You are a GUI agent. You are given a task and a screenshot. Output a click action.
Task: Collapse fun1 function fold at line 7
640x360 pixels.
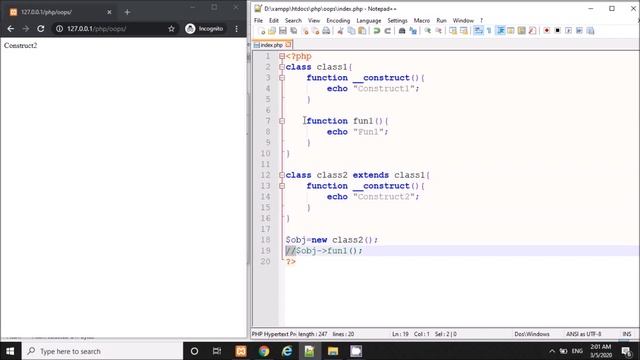pos(282,121)
